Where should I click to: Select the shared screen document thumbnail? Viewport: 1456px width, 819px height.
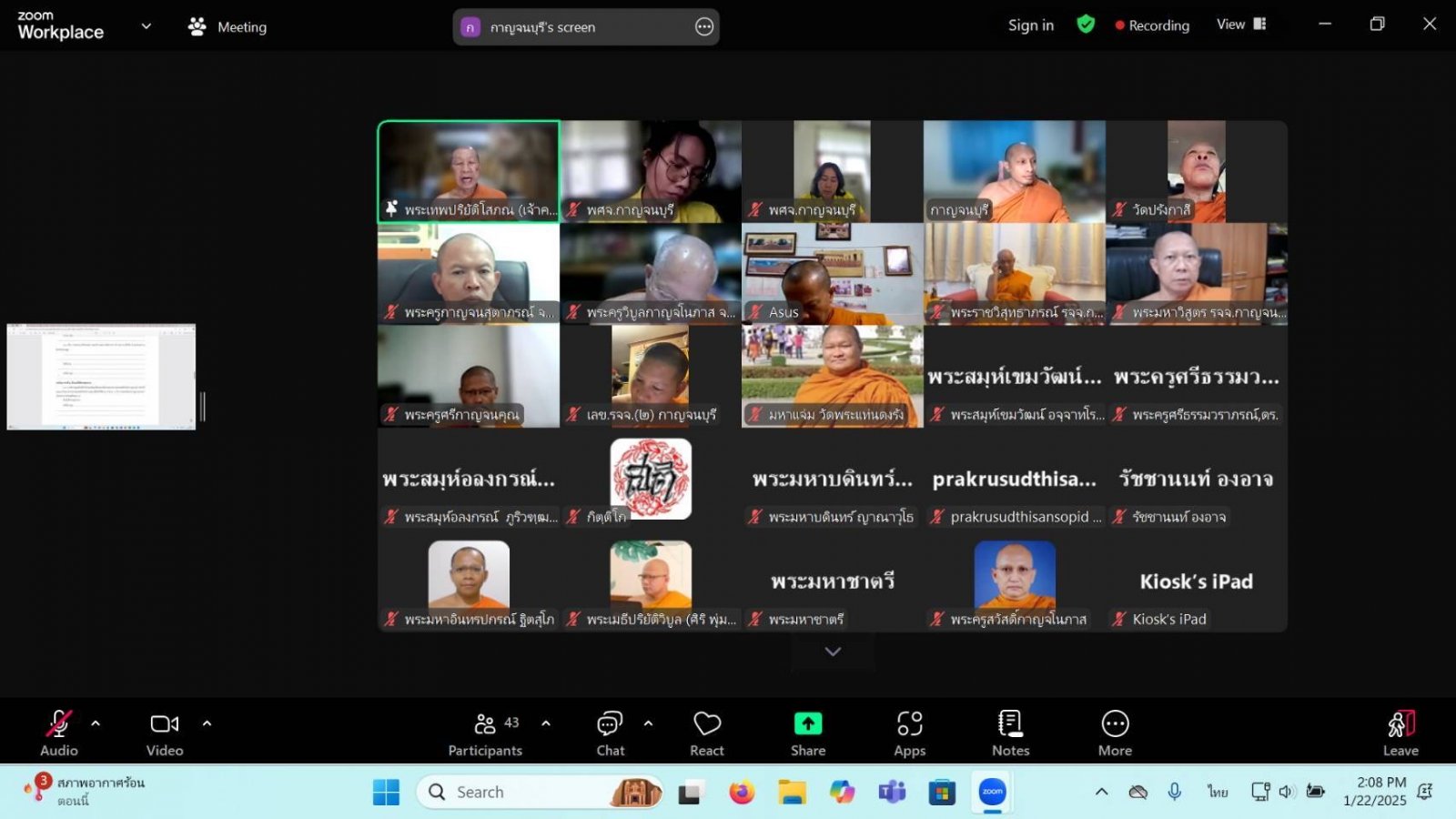coord(101,377)
